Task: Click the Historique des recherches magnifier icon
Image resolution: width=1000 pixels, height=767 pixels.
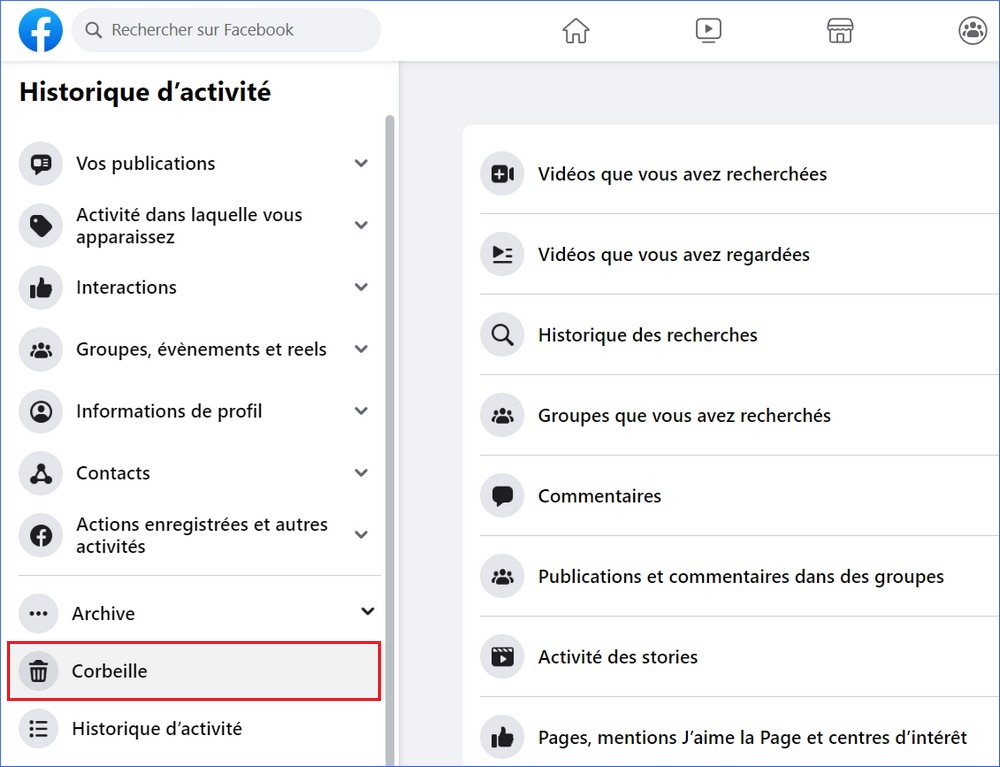Action: (502, 335)
